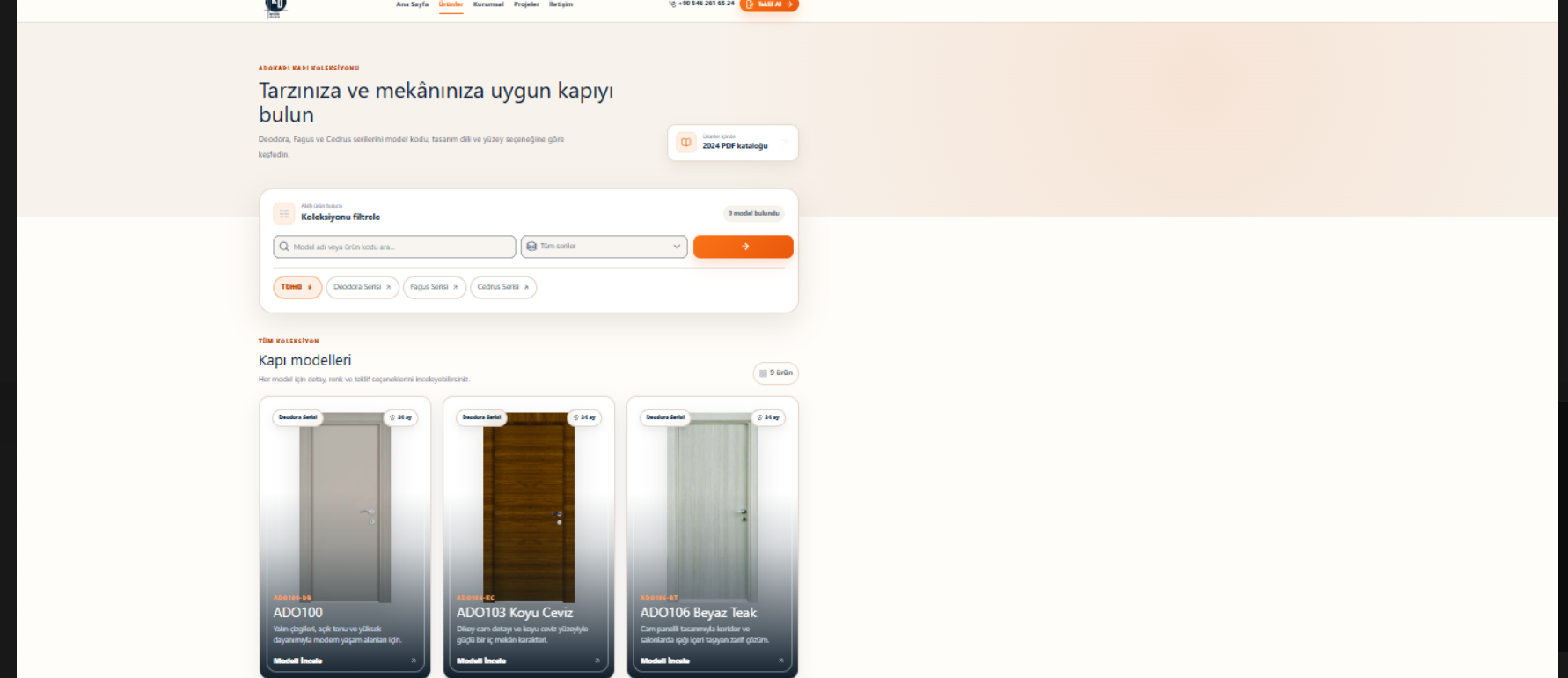Screen dimensions: 1568x678
Task: Click the 24 ay warranty badge on ADO100
Action: tap(400, 417)
